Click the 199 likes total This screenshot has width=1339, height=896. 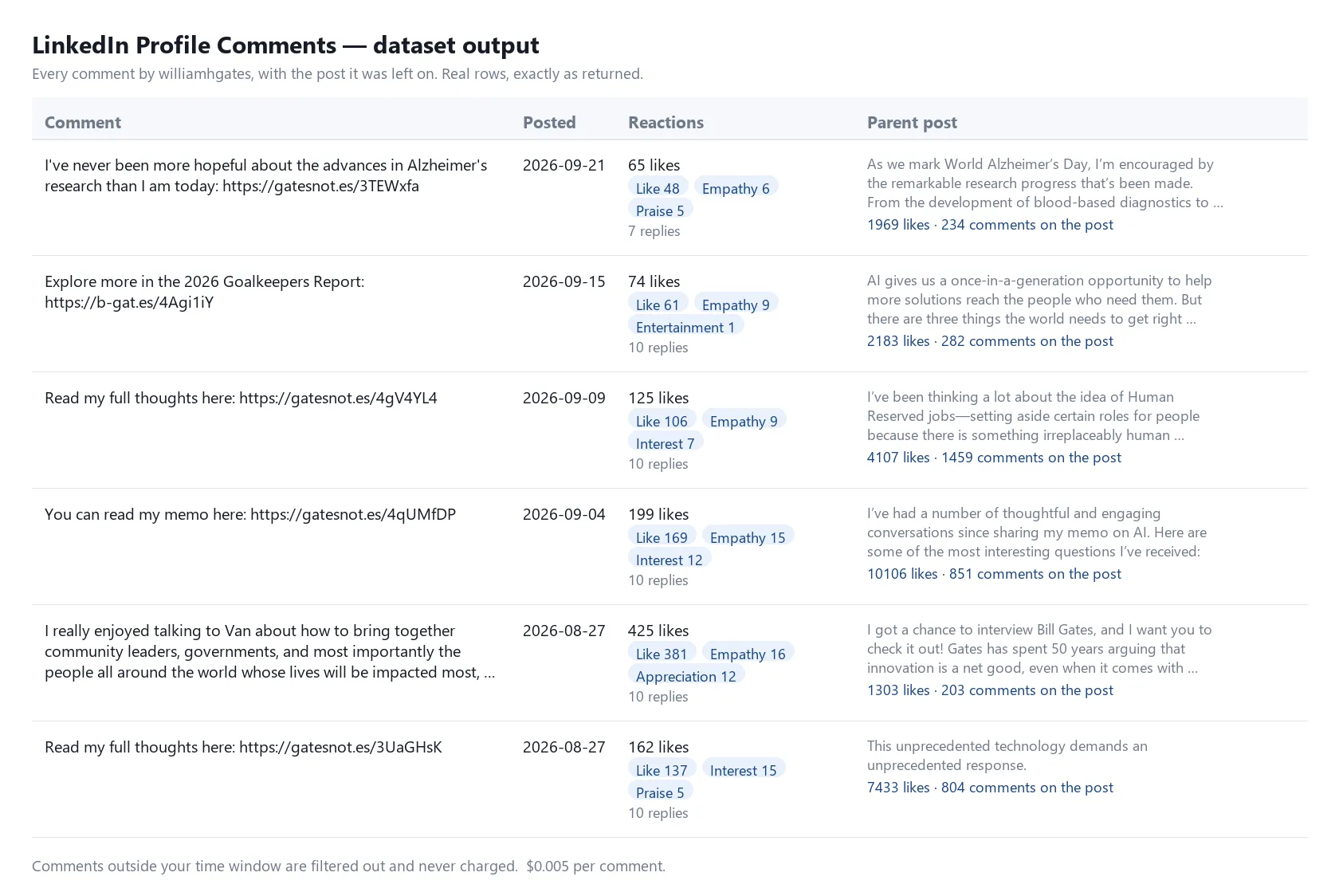[658, 514]
